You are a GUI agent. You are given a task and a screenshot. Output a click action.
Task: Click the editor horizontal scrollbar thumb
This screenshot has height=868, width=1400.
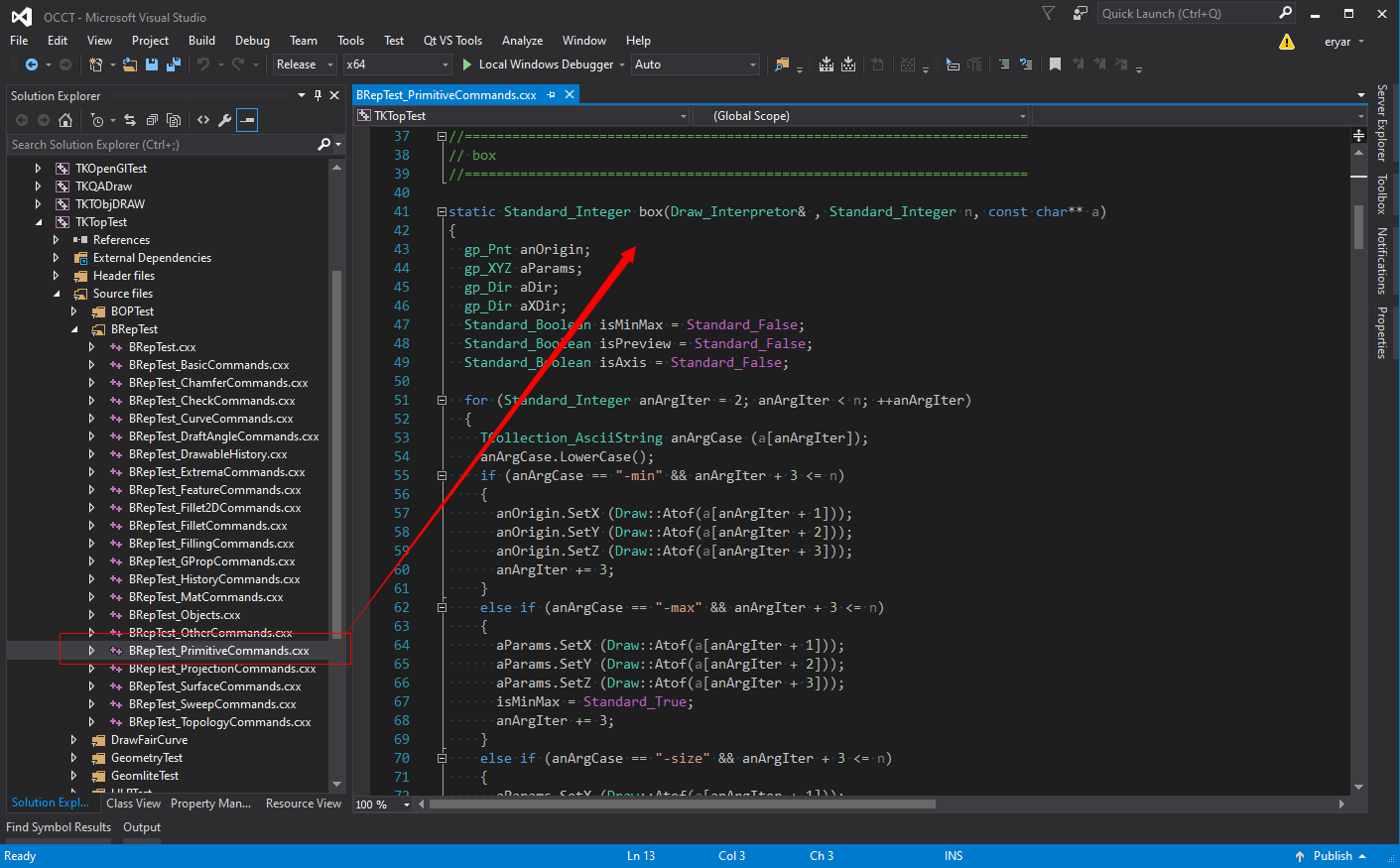[682, 805]
